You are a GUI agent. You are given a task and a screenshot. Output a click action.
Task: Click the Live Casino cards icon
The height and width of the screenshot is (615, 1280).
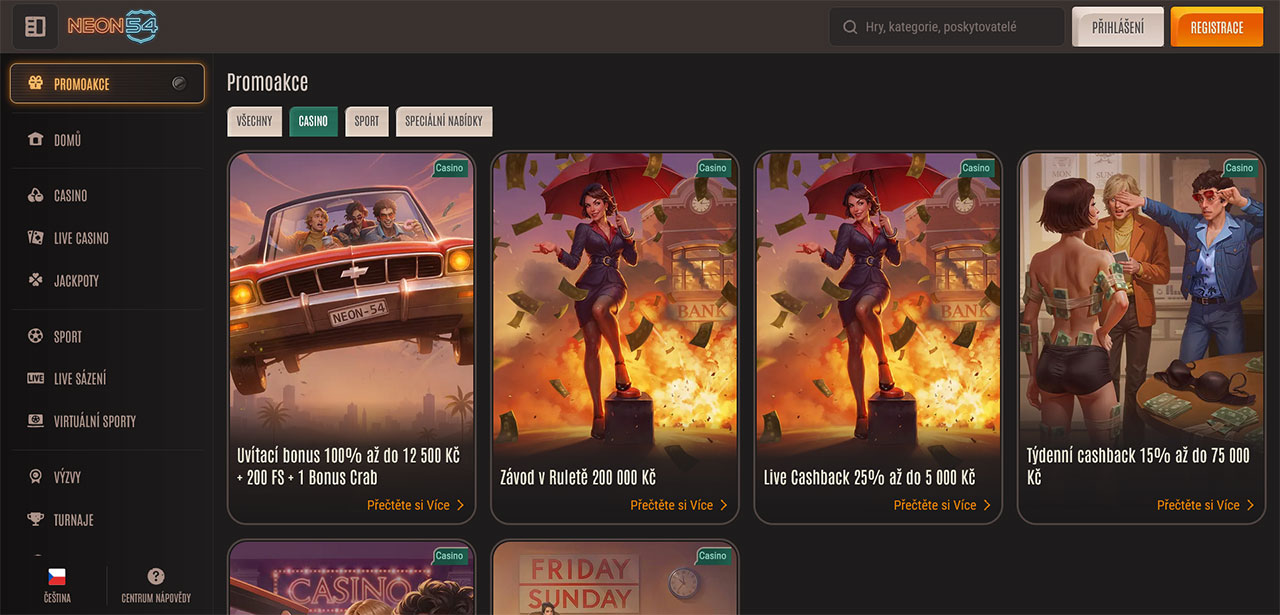point(35,238)
